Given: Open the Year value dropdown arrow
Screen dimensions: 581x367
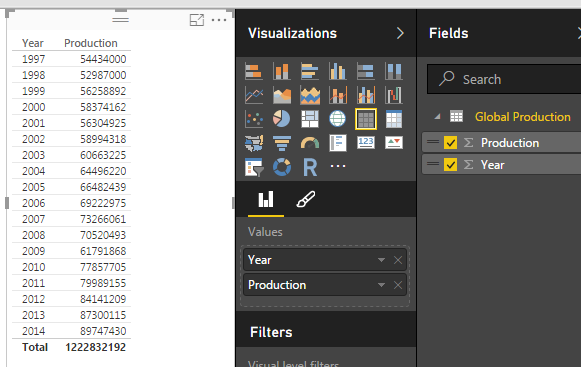Looking at the screenshot, I should (x=381, y=260).
